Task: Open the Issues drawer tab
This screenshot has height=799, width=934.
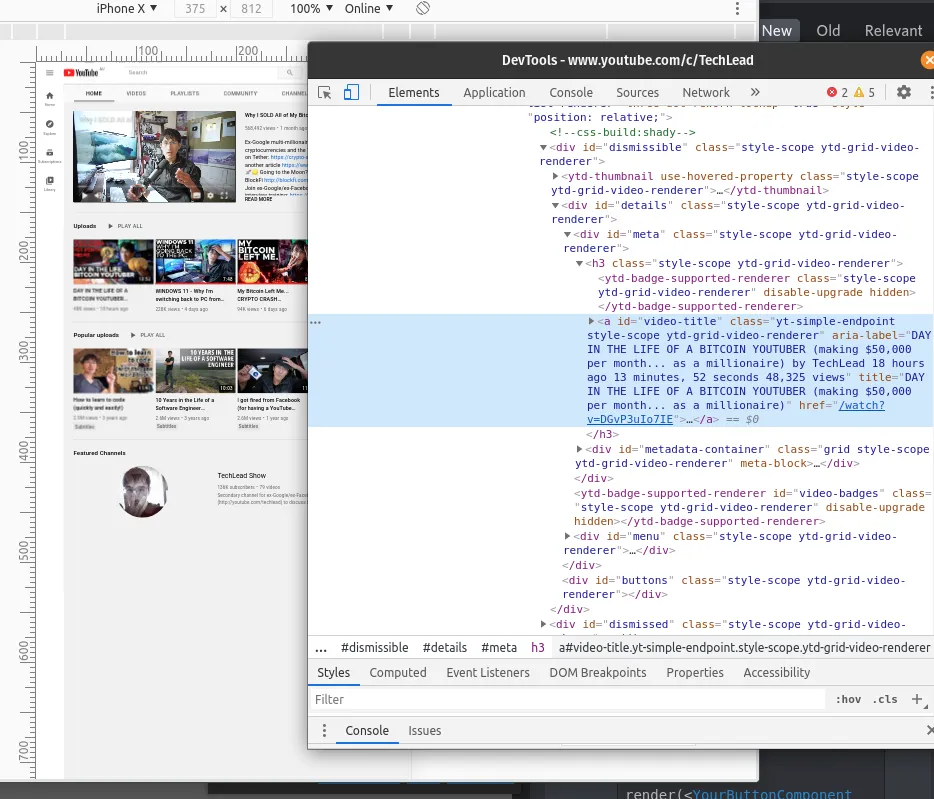Action: (x=425, y=730)
